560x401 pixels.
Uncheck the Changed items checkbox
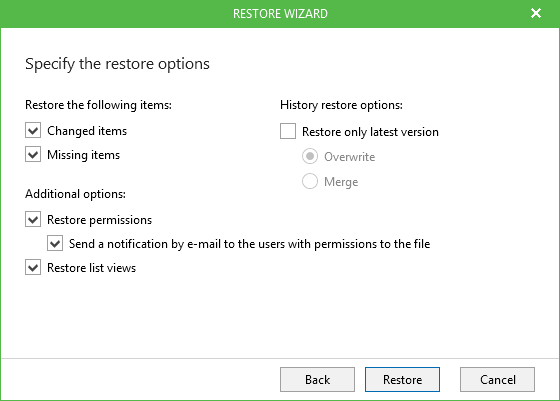(33, 130)
